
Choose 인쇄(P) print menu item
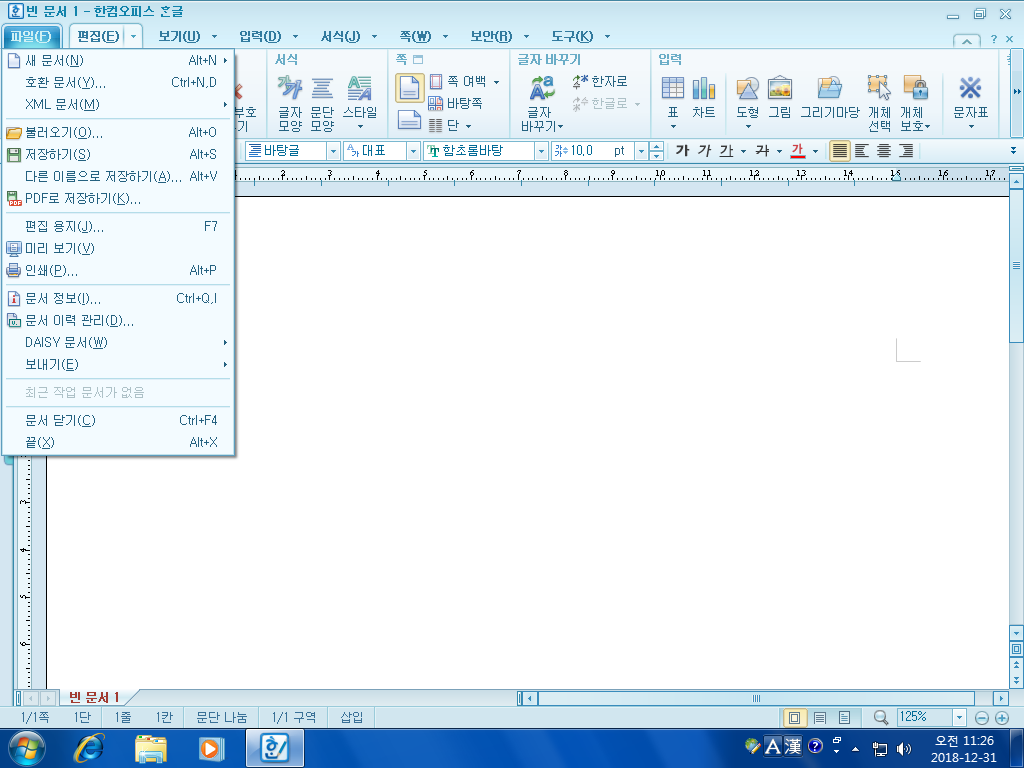point(118,270)
